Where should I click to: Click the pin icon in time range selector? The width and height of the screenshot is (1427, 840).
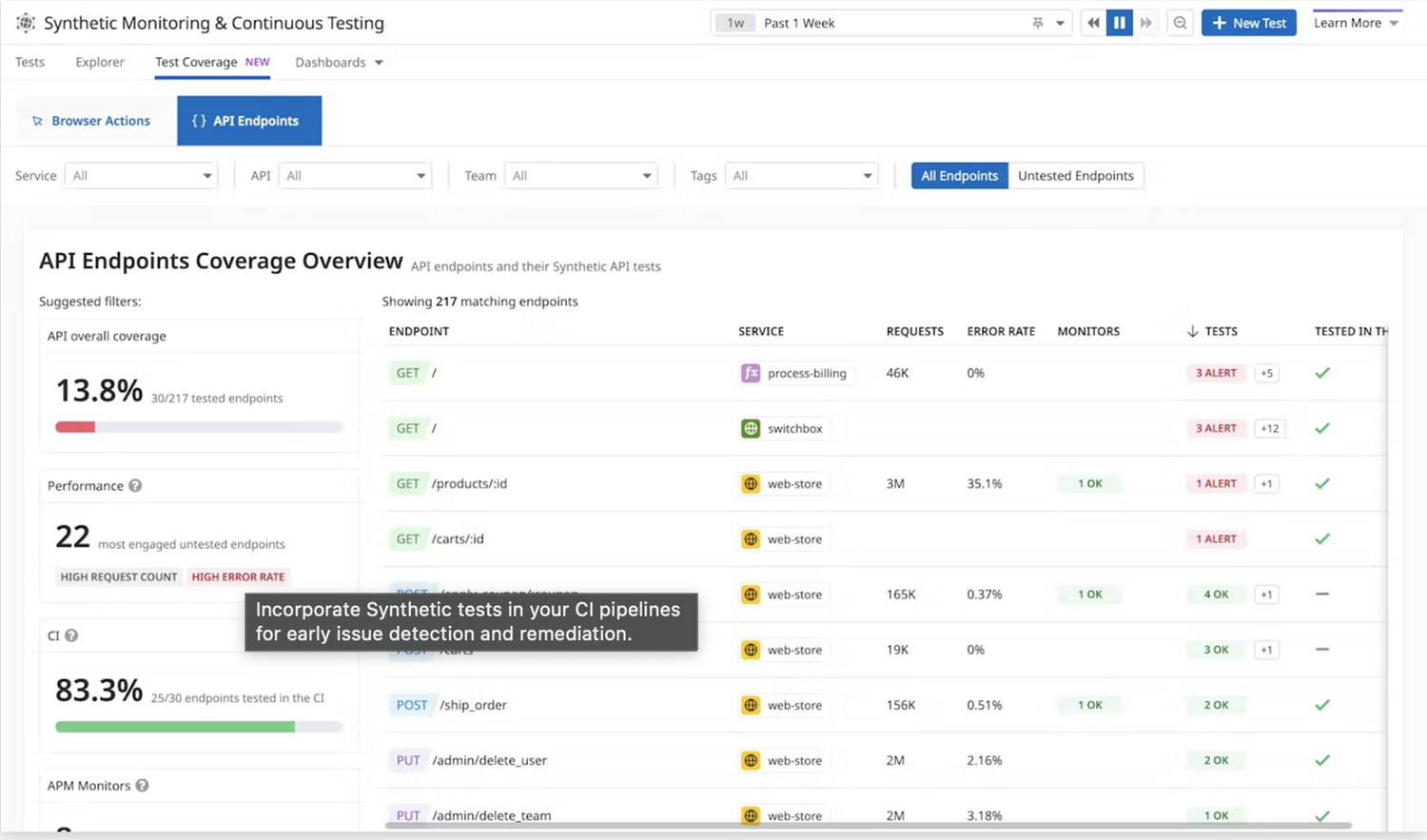[x=1038, y=23]
